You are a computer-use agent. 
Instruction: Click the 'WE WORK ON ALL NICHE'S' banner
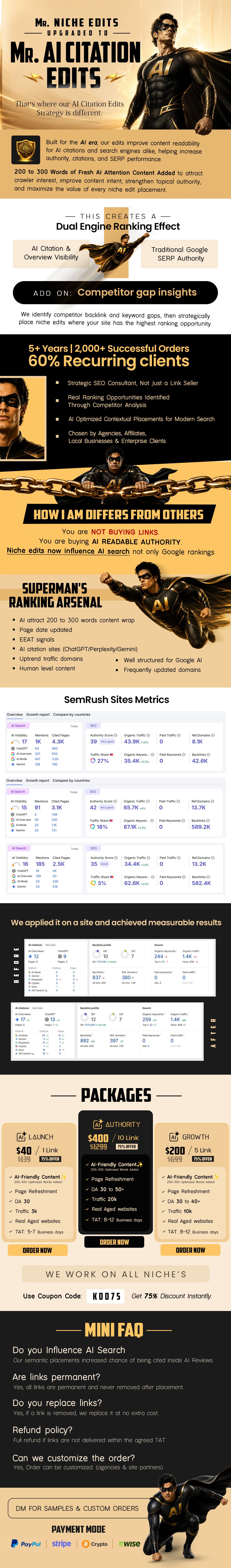click(116, 1274)
